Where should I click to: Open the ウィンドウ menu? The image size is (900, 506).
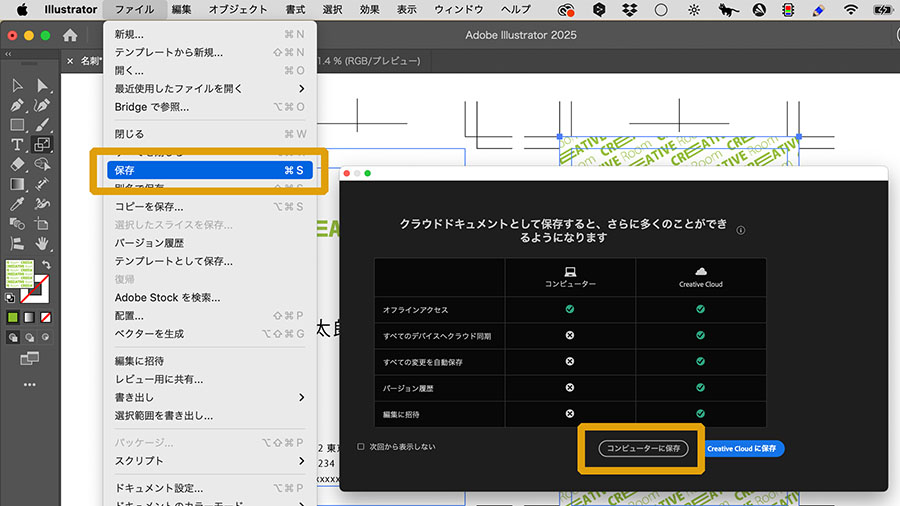pyautogui.click(x=459, y=10)
